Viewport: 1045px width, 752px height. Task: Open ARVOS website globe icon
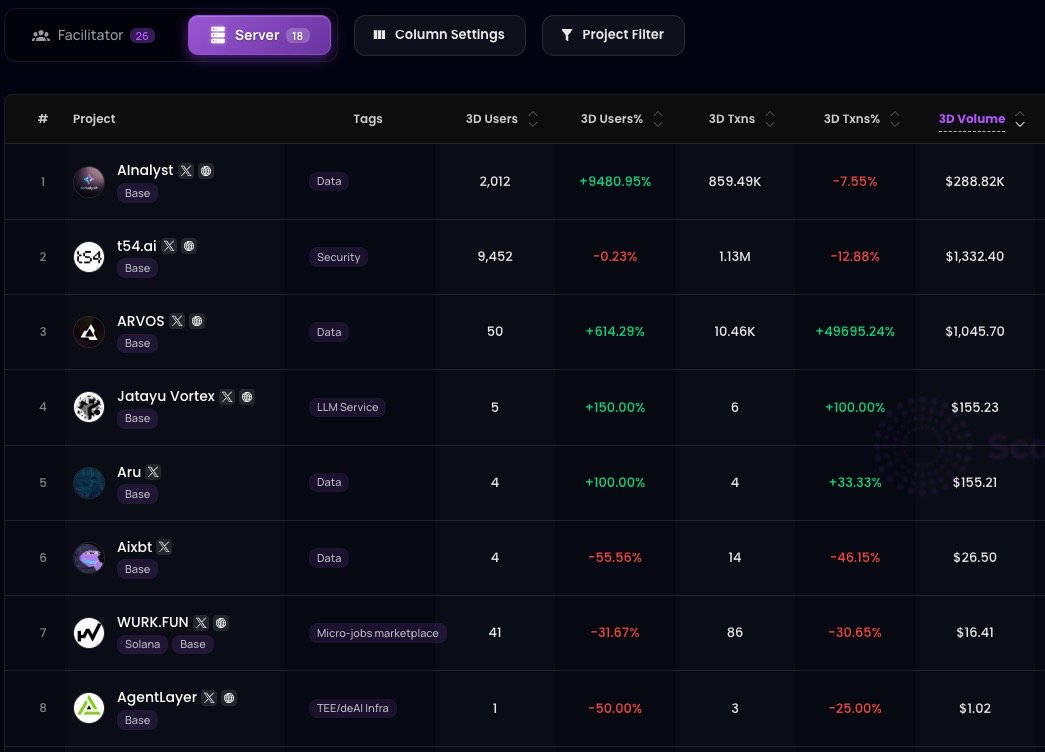tap(197, 321)
